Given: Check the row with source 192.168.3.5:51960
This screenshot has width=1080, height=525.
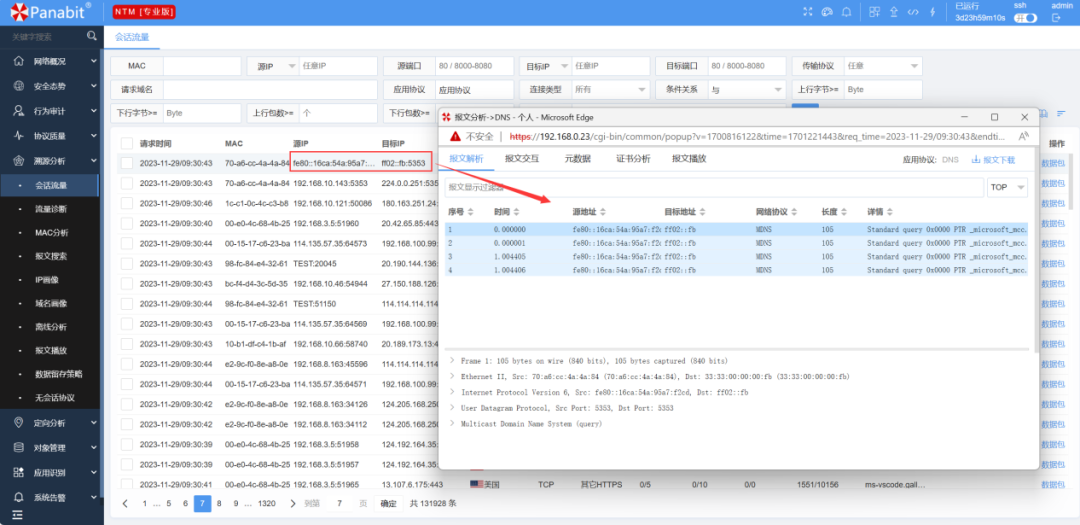Looking at the screenshot, I should pyautogui.click(x=127, y=223).
